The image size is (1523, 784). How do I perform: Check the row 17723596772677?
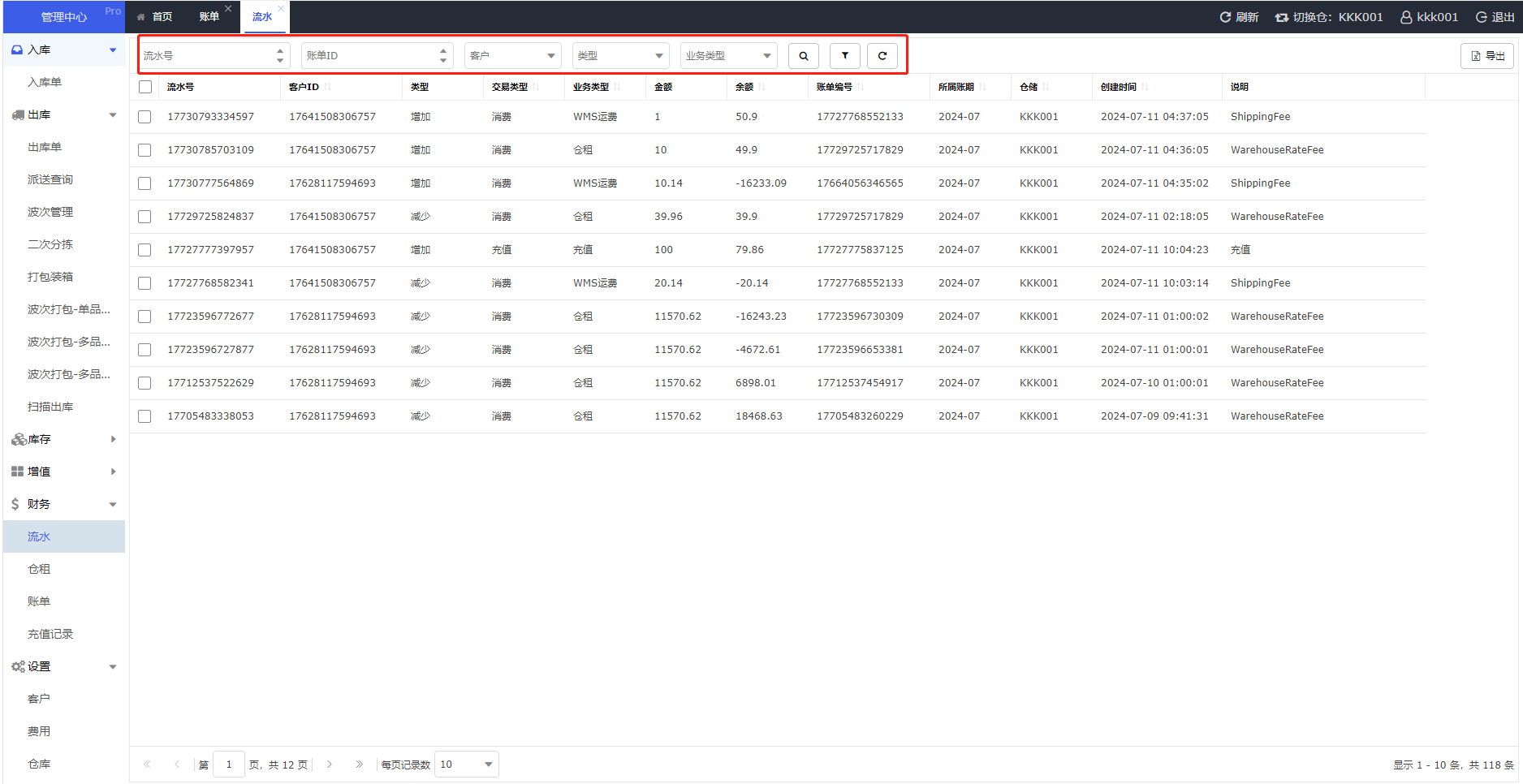pyautogui.click(x=145, y=317)
